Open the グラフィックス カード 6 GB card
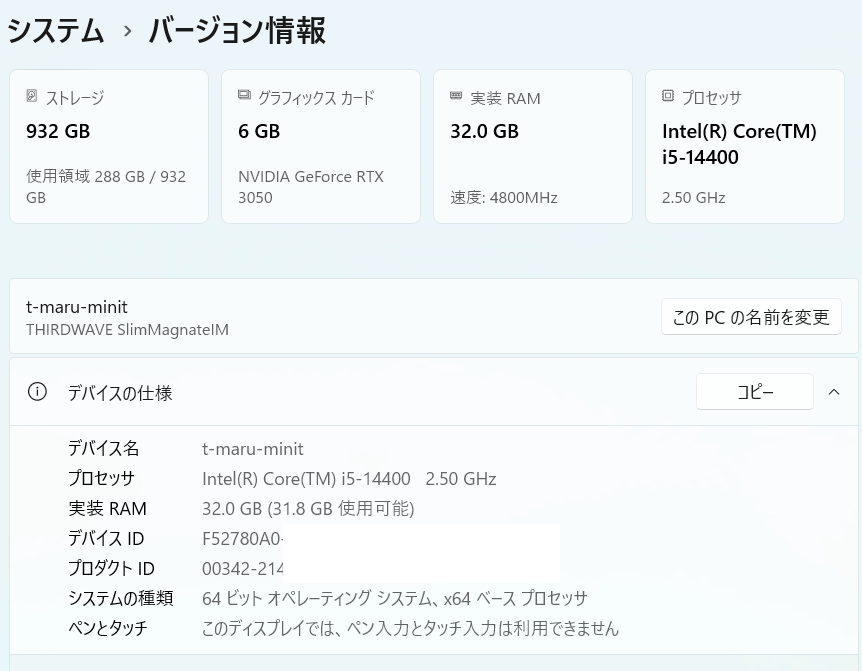 (x=321, y=146)
